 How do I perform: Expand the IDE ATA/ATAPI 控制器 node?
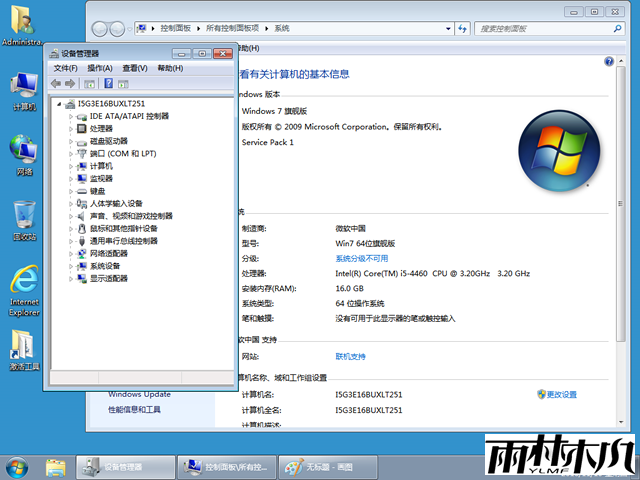(71, 117)
